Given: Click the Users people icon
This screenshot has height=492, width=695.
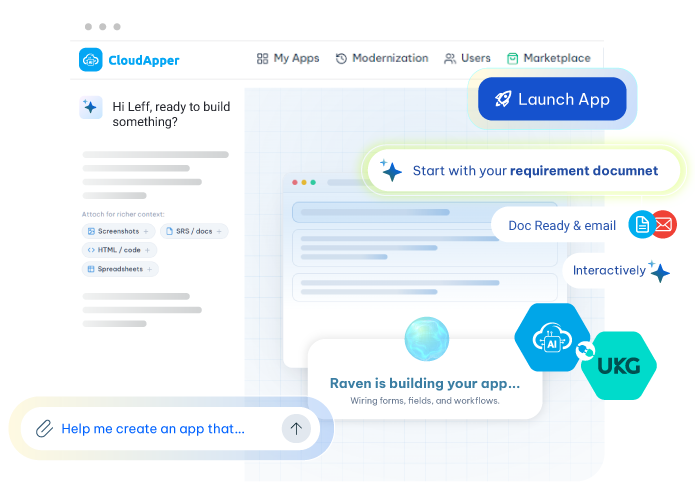Looking at the screenshot, I should click(x=450, y=59).
